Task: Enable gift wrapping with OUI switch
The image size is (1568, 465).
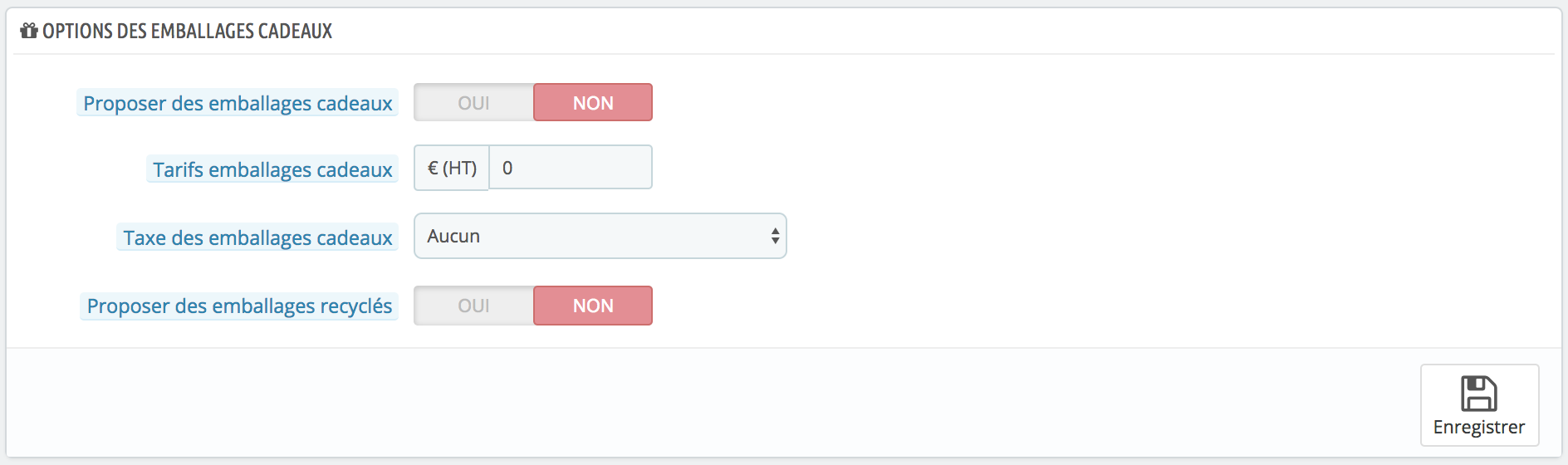Action: click(473, 102)
